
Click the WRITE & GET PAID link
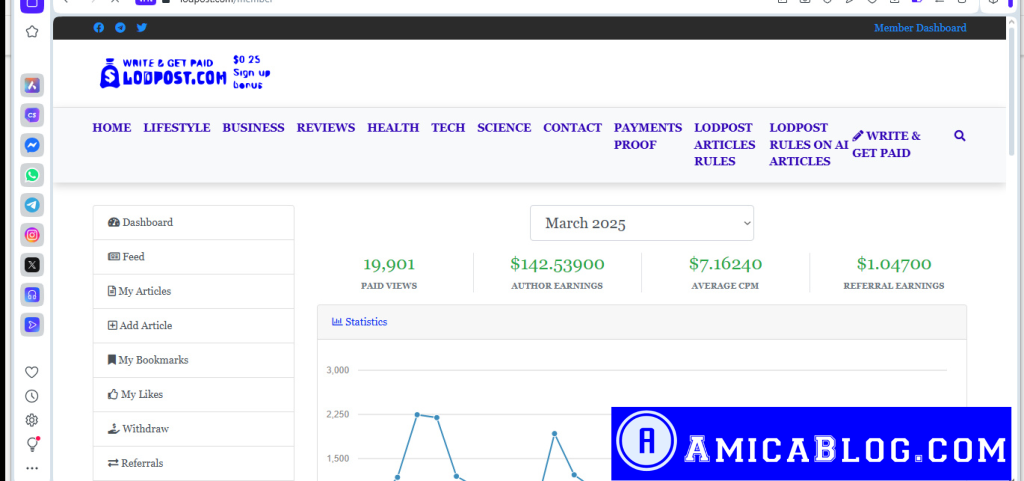(x=886, y=144)
